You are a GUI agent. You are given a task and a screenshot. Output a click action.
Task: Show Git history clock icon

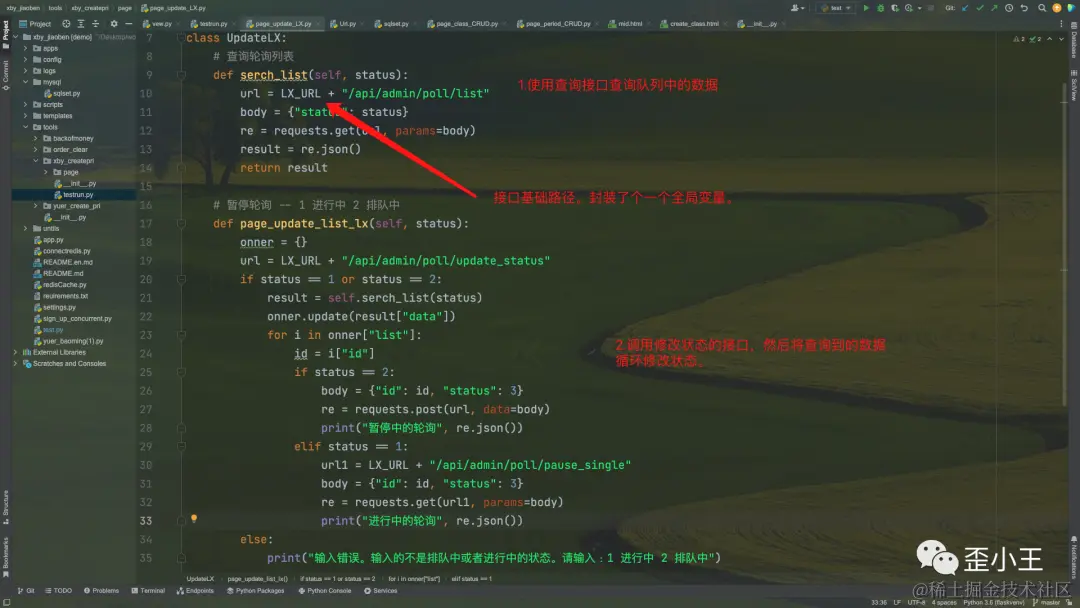(1009, 8)
